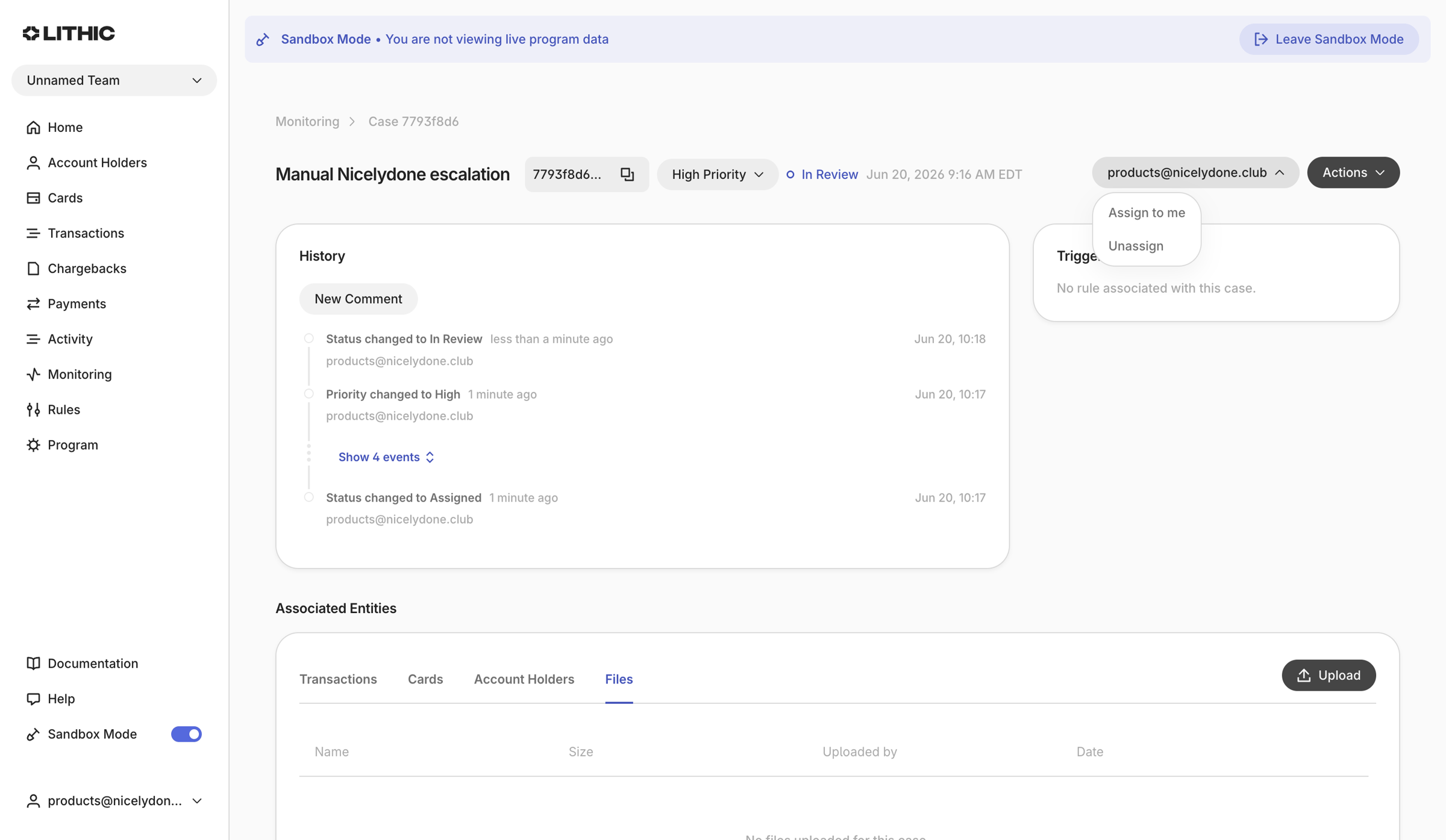Go to Monitoring via breadcrumb
This screenshot has width=1446, height=840.
(x=307, y=121)
